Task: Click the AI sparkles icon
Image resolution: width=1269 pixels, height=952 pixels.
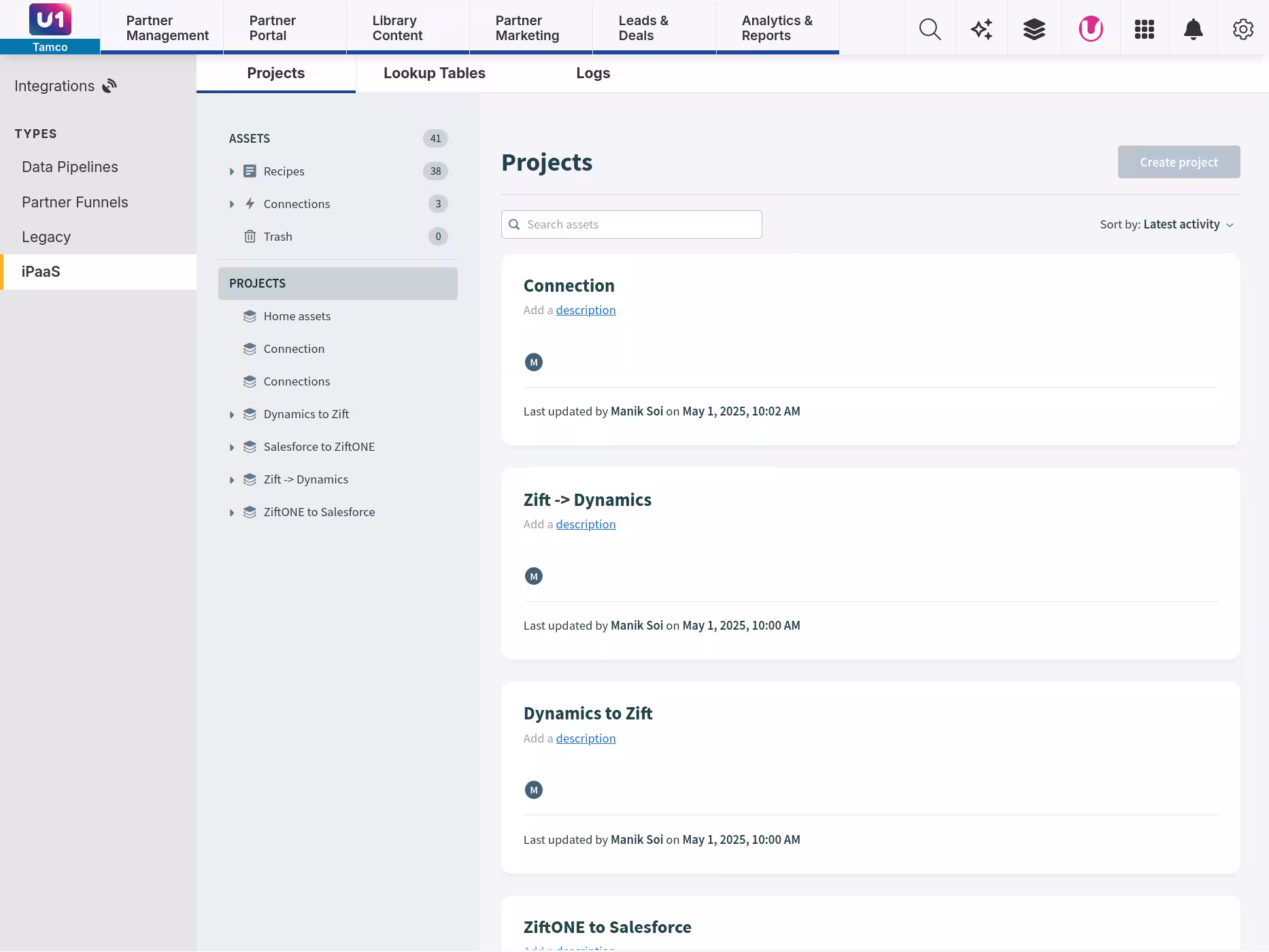Action: (x=981, y=29)
